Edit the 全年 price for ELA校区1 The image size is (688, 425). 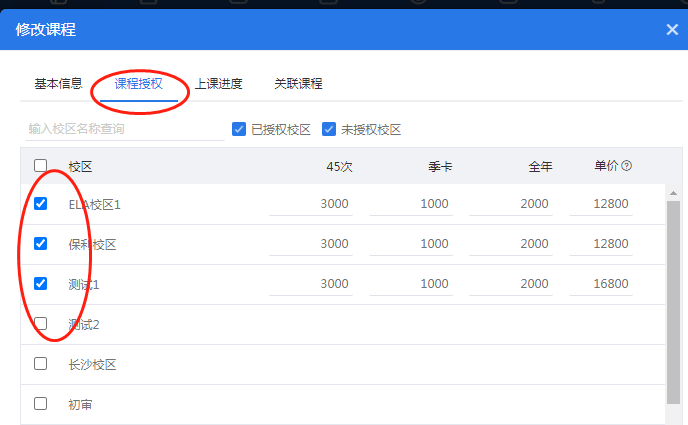pyautogui.click(x=511, y=204)
